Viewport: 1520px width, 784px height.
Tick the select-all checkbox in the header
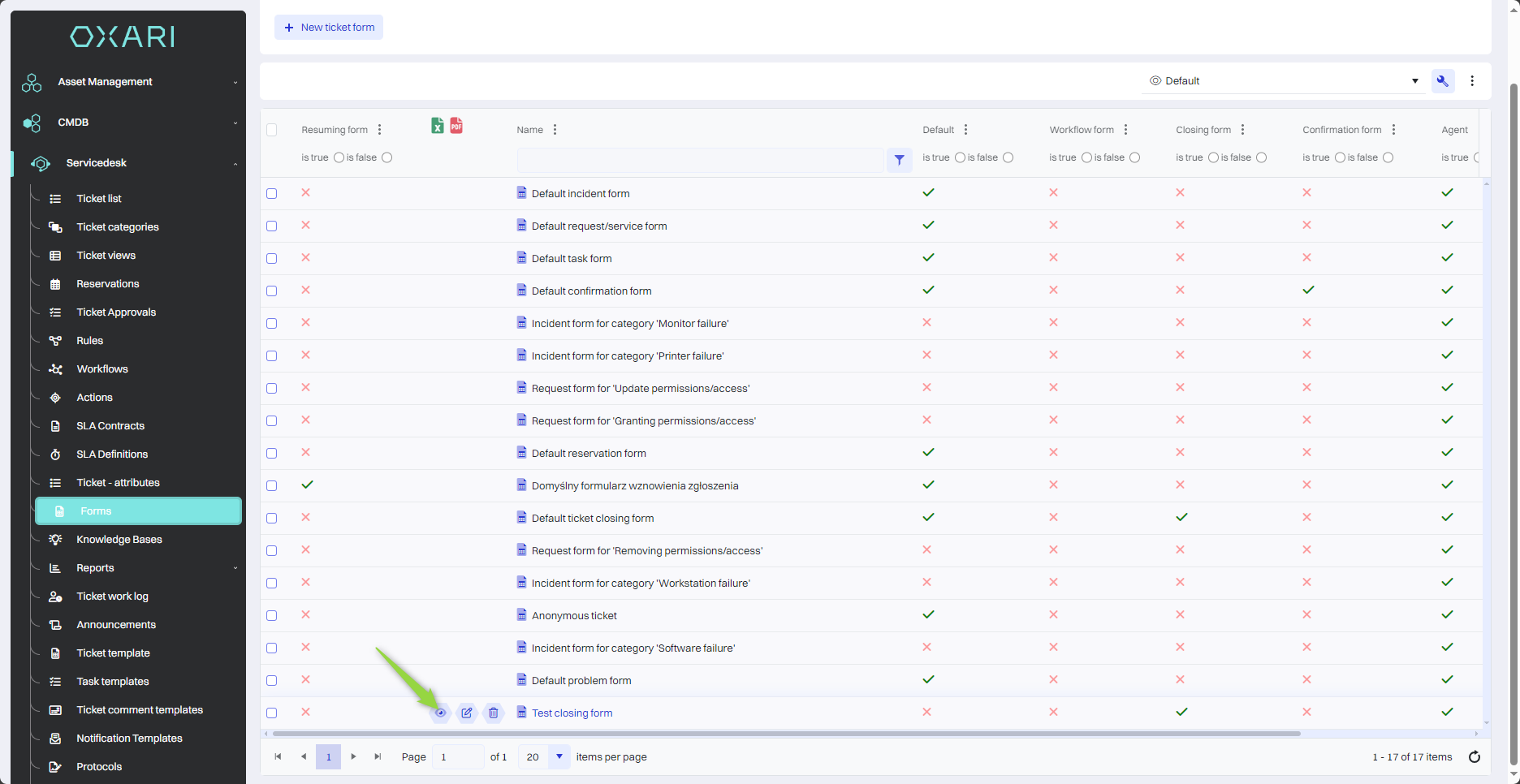(272, 130)
